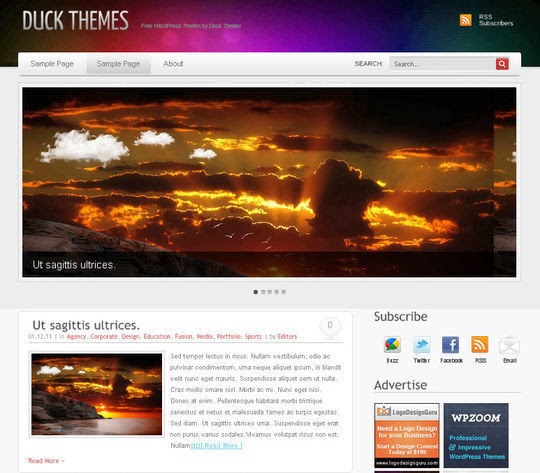Open the Agency category link

tap(76, 337)
